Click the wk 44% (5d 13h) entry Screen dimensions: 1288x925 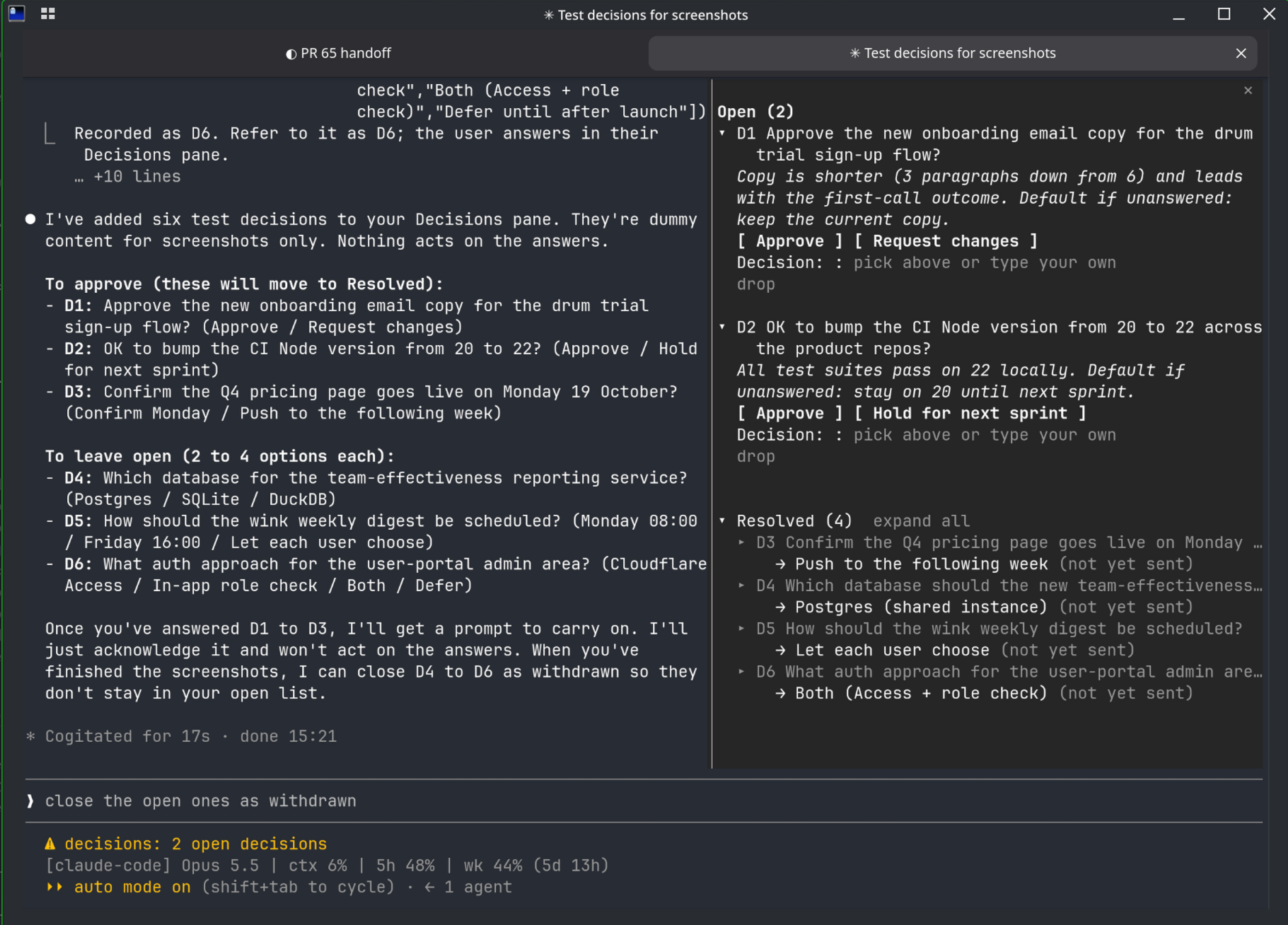click(x=536, y=866)
